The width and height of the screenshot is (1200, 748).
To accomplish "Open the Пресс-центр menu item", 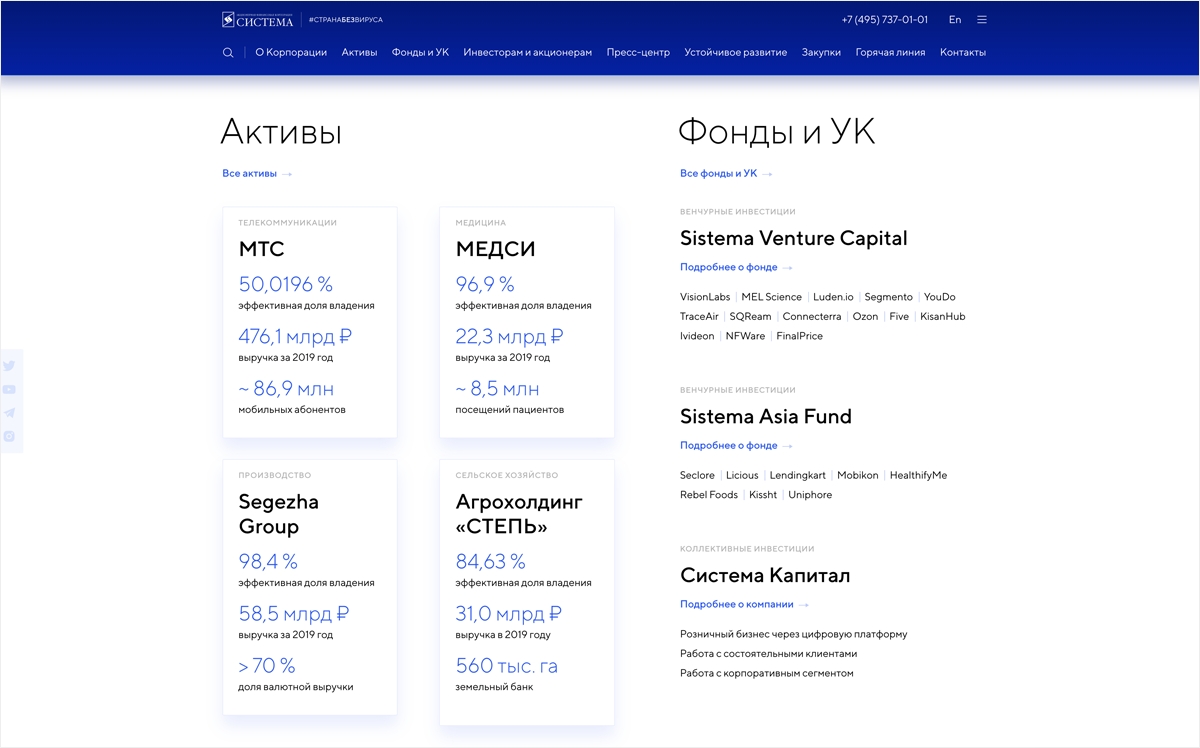I will (x=638, y=52).
